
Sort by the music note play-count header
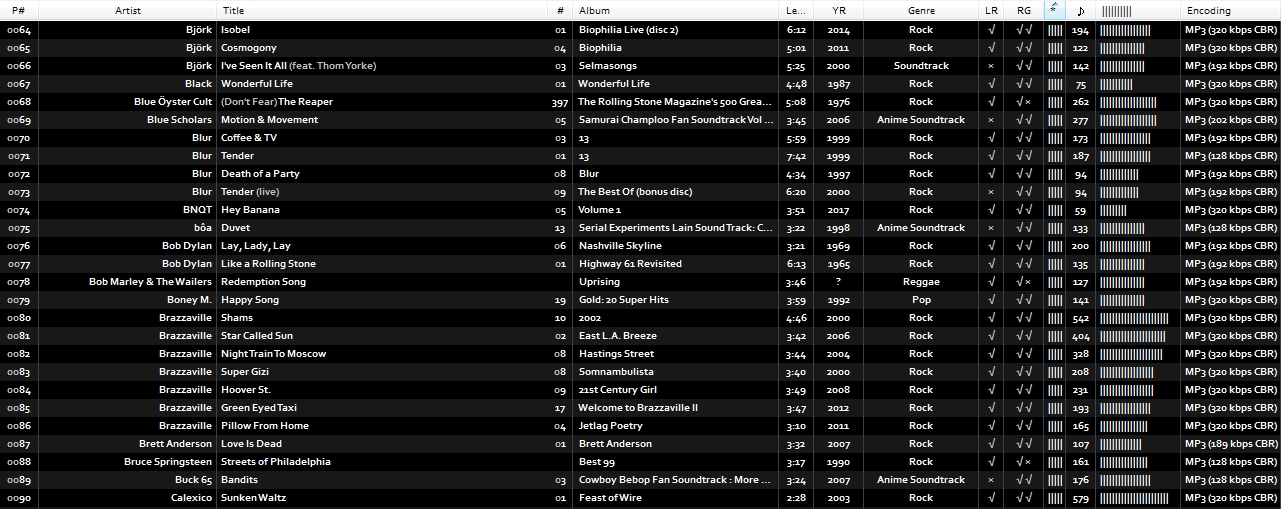(1080, 10)
